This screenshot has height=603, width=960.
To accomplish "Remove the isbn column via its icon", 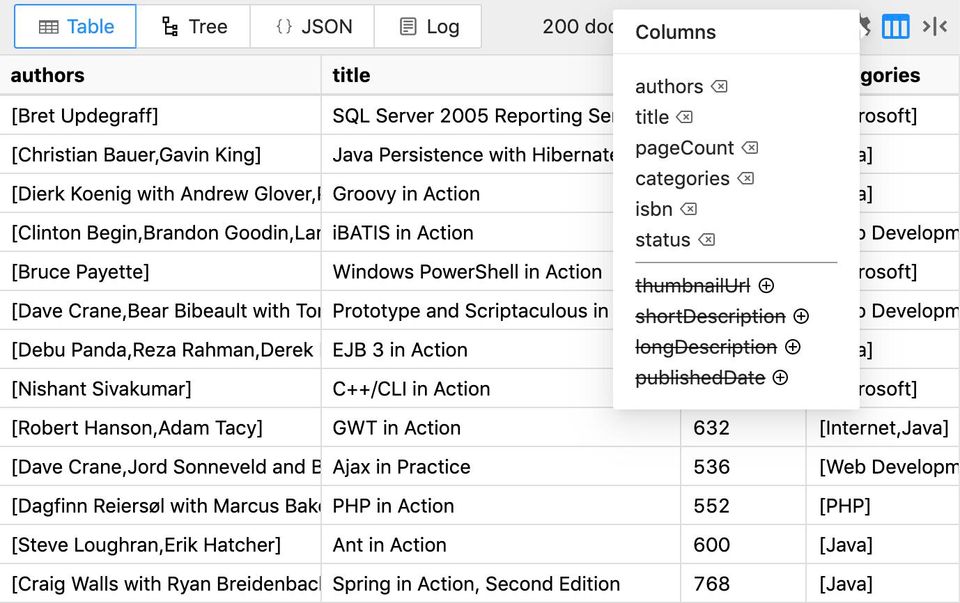I will tap(689, 209).
